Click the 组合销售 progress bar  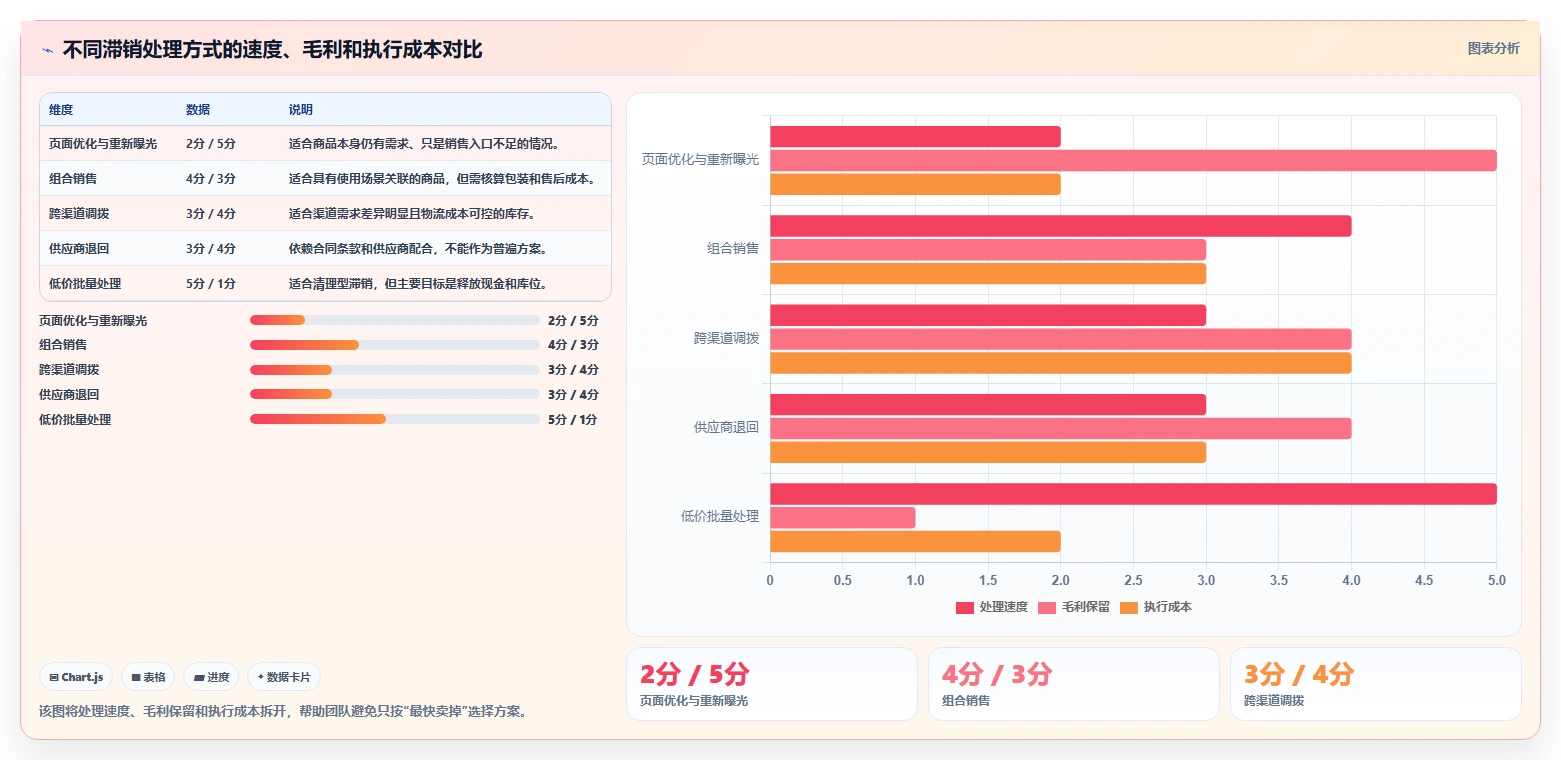pos(395,345)
